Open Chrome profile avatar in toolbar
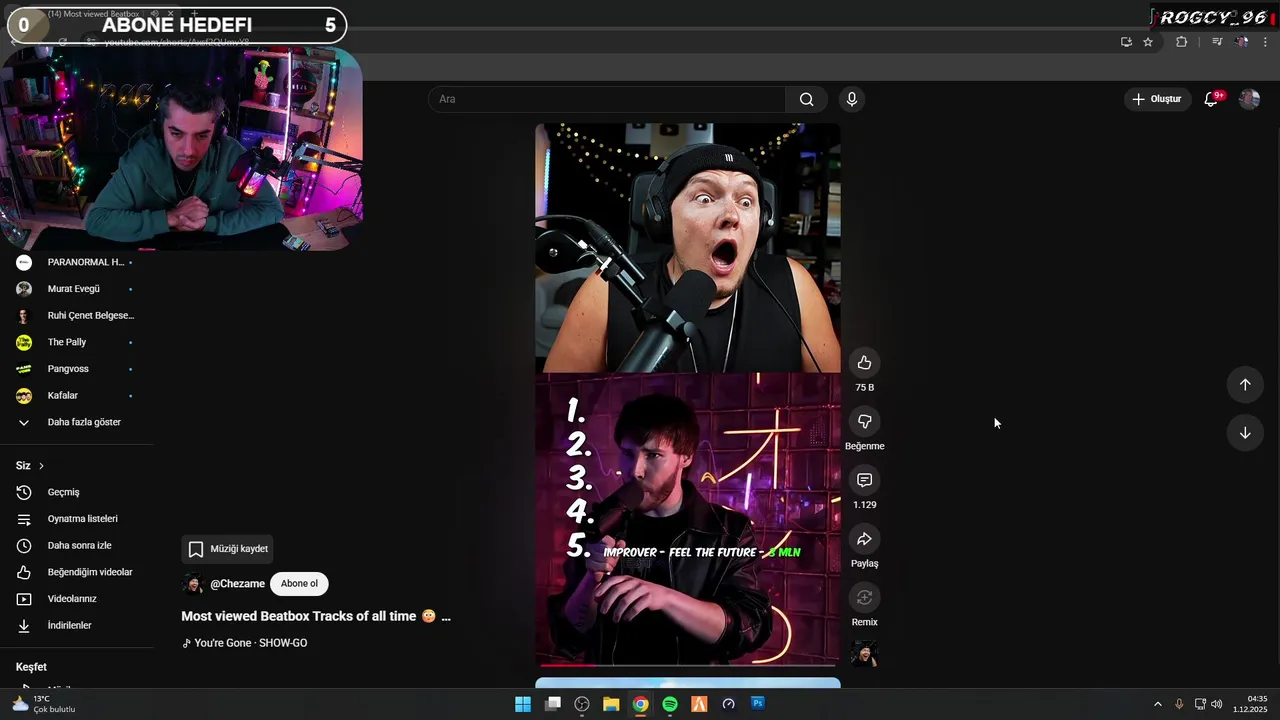This screenshot has width=1280, height=720. 1242,42
